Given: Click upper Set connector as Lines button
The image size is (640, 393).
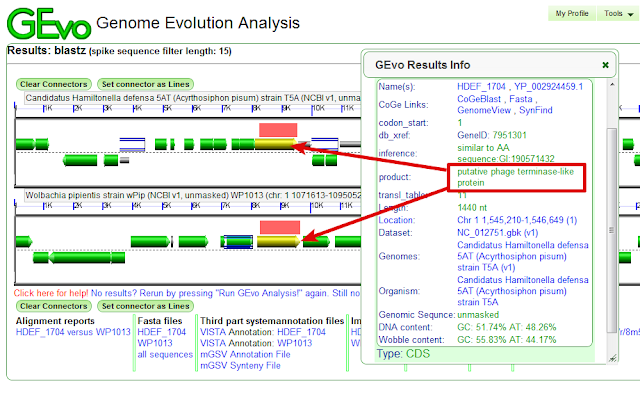Looking at the screenshot, I should click(145, 84).
